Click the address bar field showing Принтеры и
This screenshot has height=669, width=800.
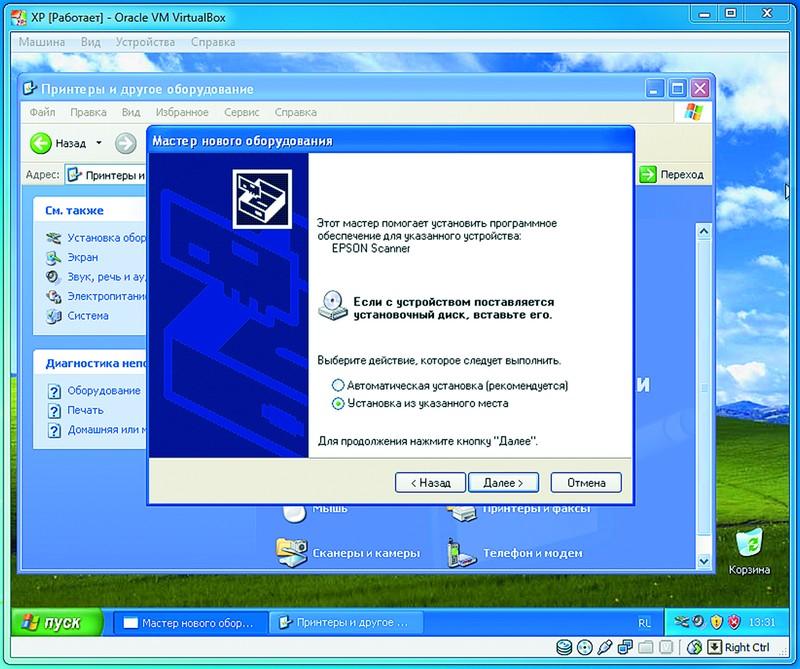(106, 175)
